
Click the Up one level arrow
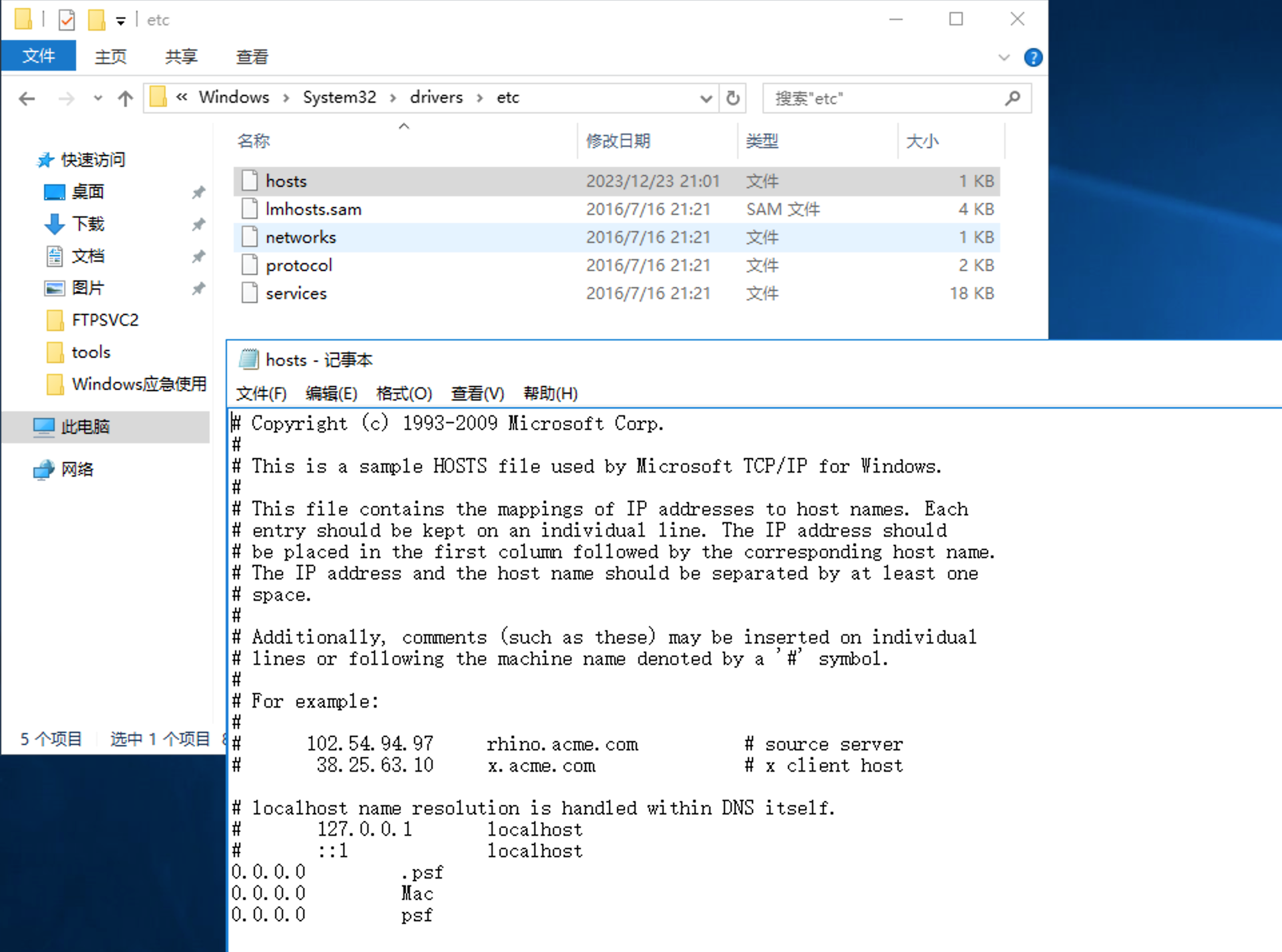point(125,99)
